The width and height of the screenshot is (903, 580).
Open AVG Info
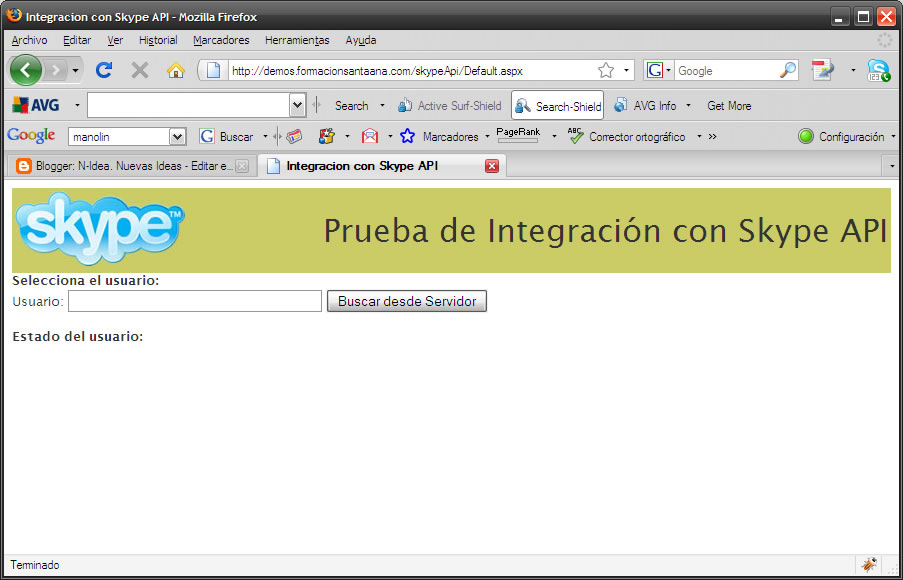pos(645,105)
